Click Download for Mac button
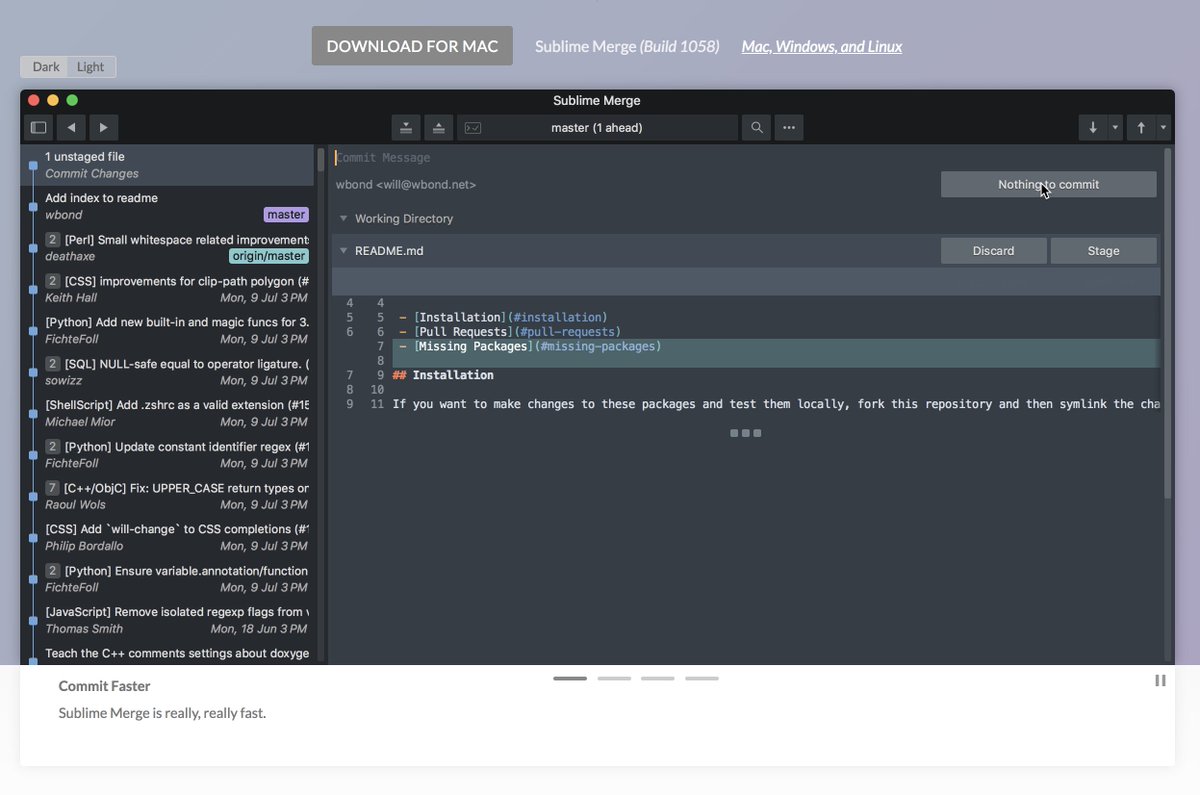This screenshot has height=795, width=1200. (x=412, y=46)
